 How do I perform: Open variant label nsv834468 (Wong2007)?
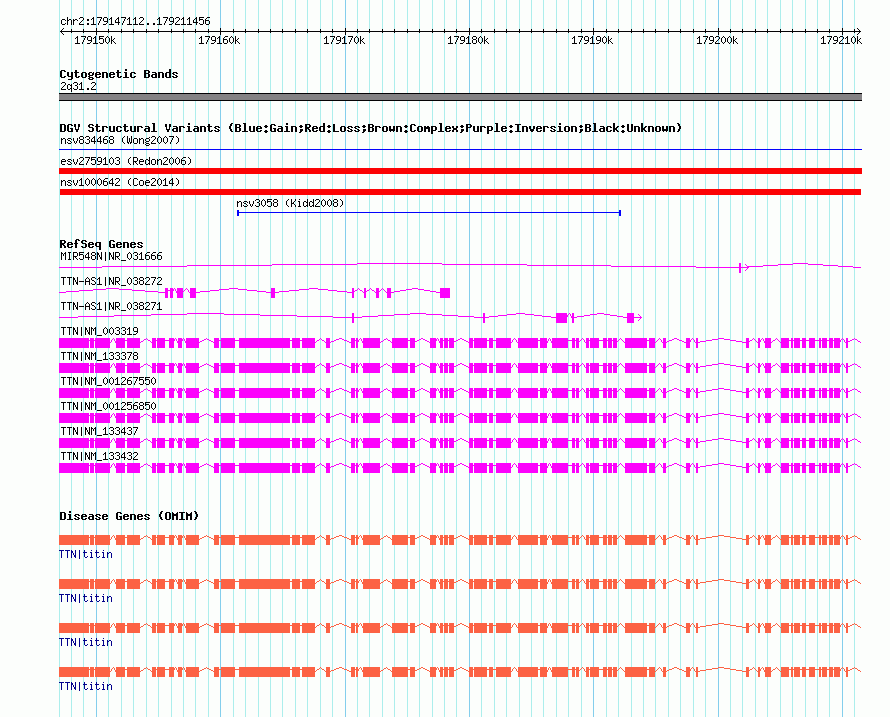(120, 140)
